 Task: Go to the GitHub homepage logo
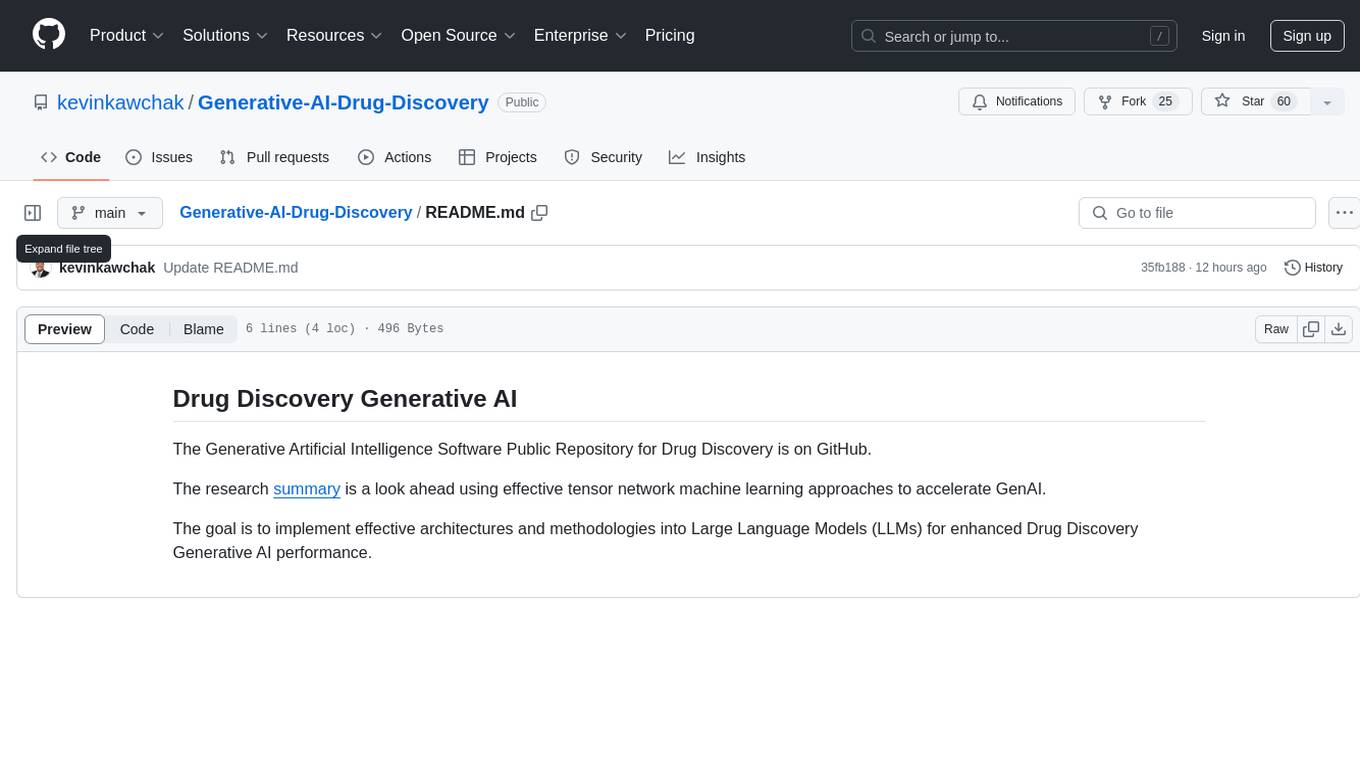49,35
